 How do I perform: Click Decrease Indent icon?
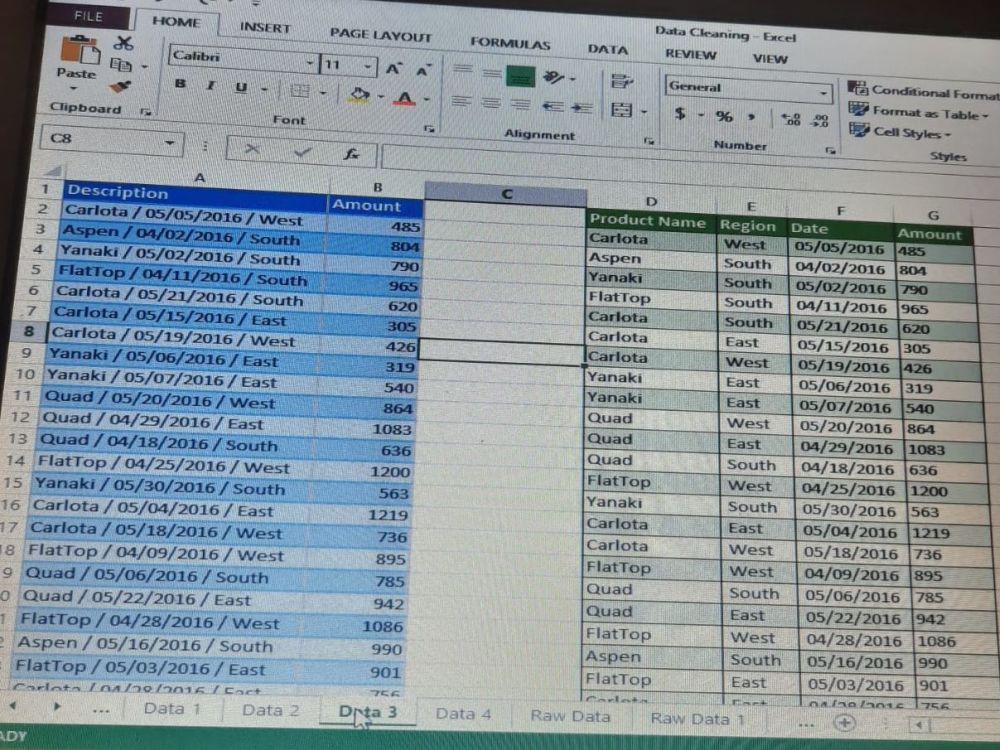coord(552,107)
